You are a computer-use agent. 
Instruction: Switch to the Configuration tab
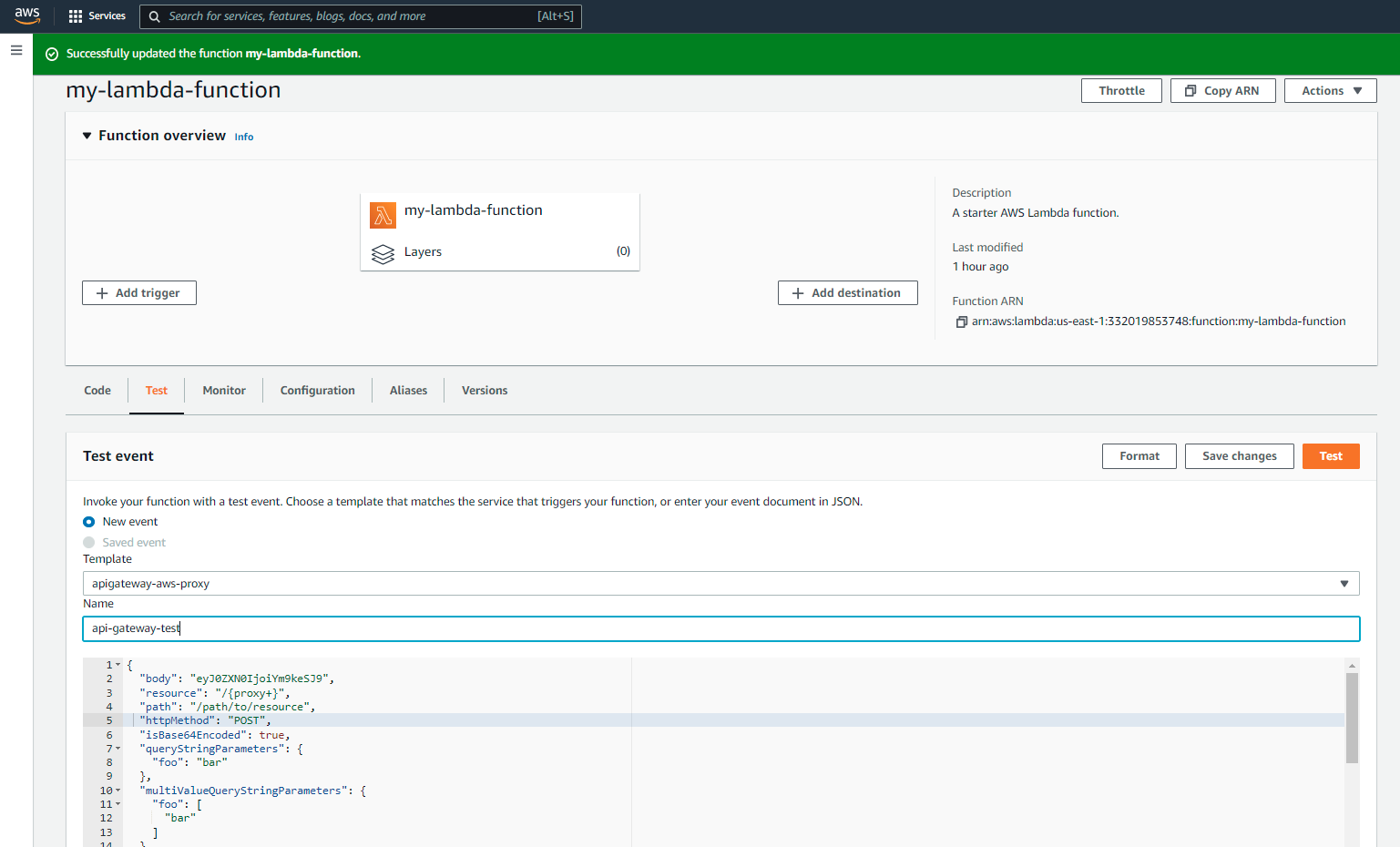click(317, 391)
